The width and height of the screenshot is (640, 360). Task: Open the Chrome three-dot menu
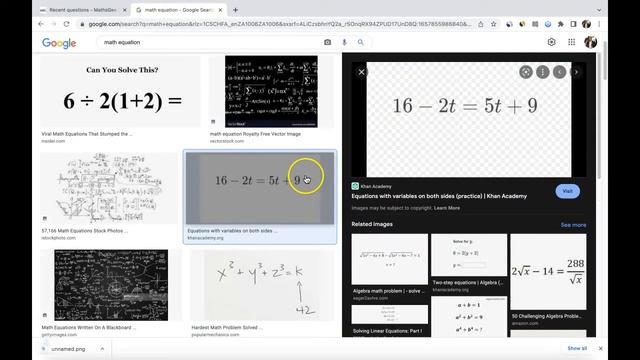599,24
